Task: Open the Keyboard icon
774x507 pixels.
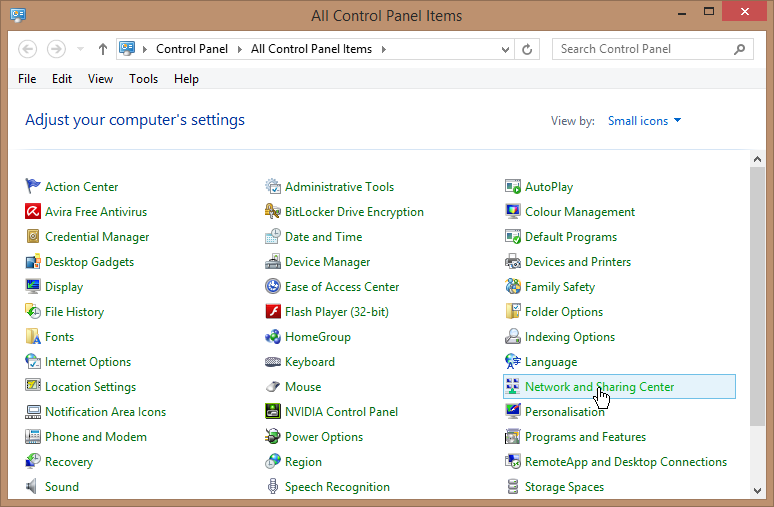Action: (x=272, y=361)
